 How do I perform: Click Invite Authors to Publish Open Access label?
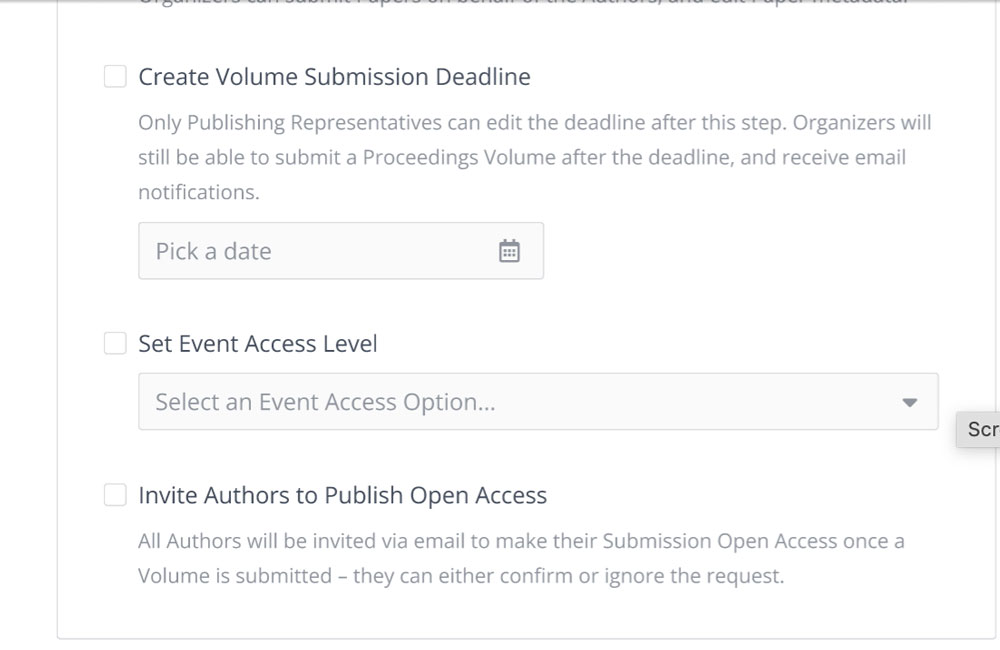342,495
